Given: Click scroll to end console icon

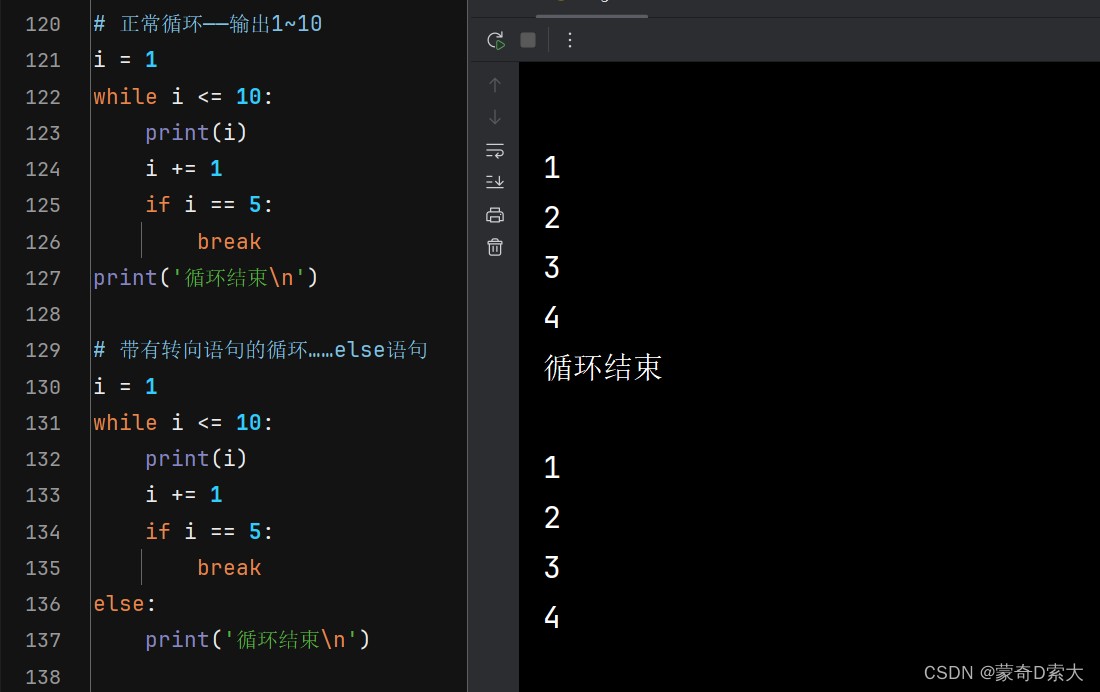Looking at the screenshot, I should coord(495,182).
